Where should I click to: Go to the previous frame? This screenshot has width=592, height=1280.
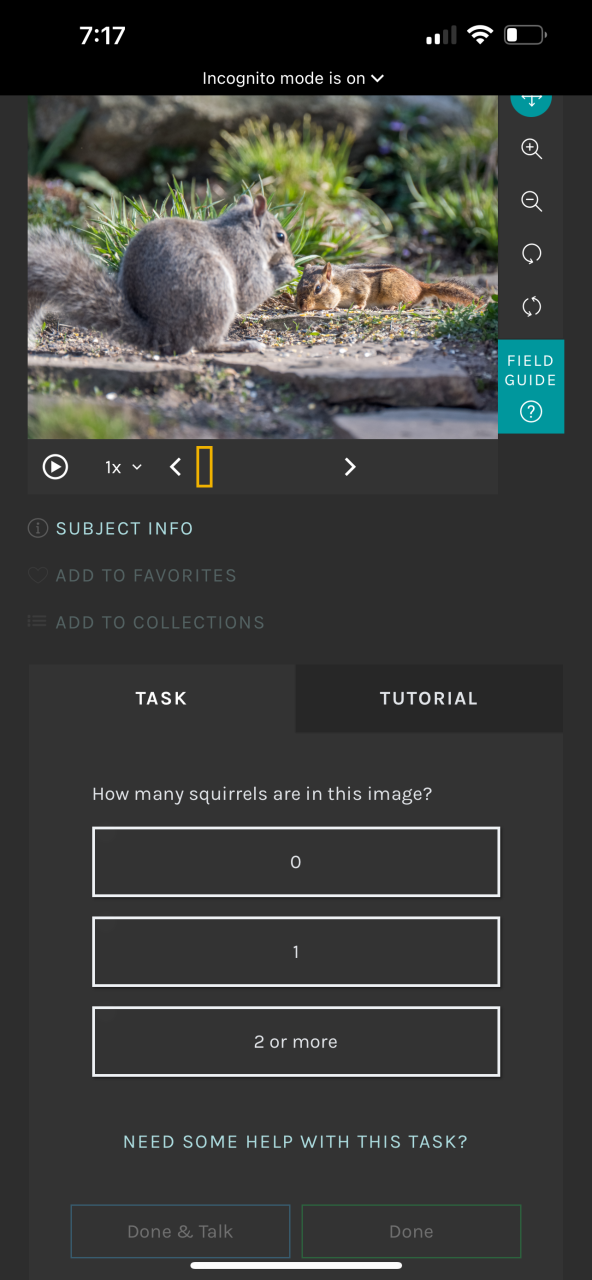175,467
